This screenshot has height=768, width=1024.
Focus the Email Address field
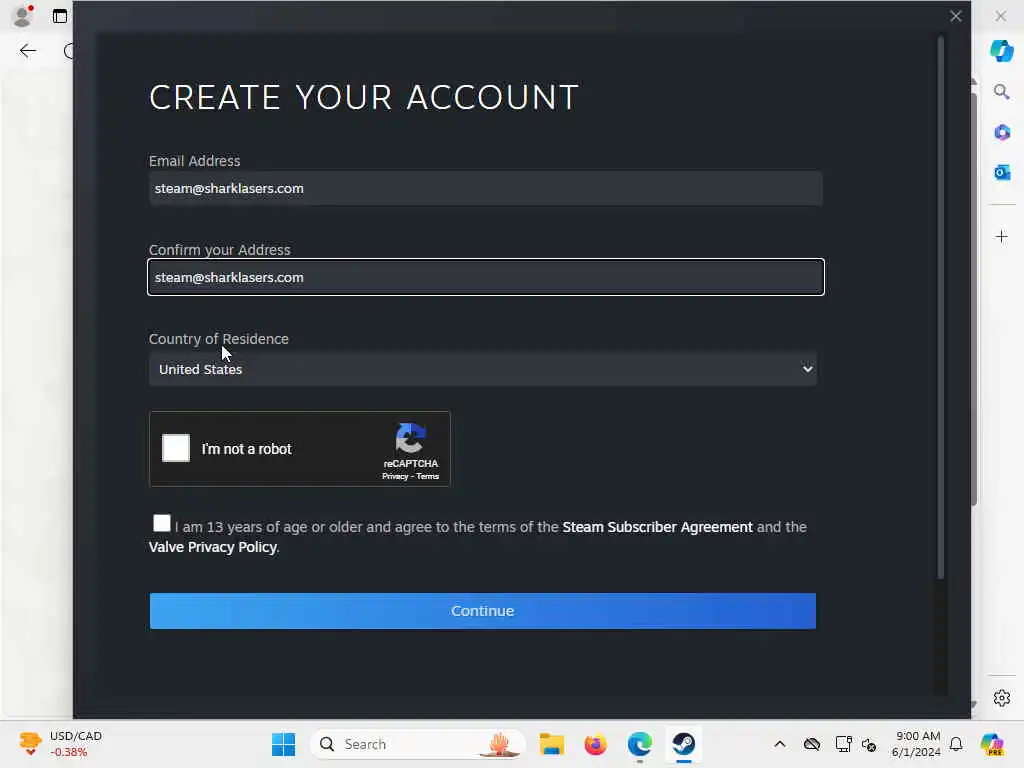485,189
